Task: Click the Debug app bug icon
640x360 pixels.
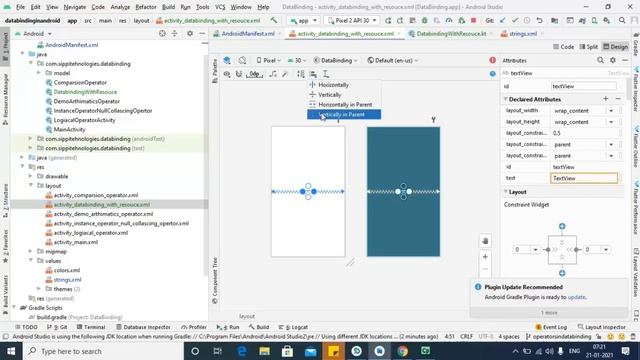Action: tap(424, 20)
